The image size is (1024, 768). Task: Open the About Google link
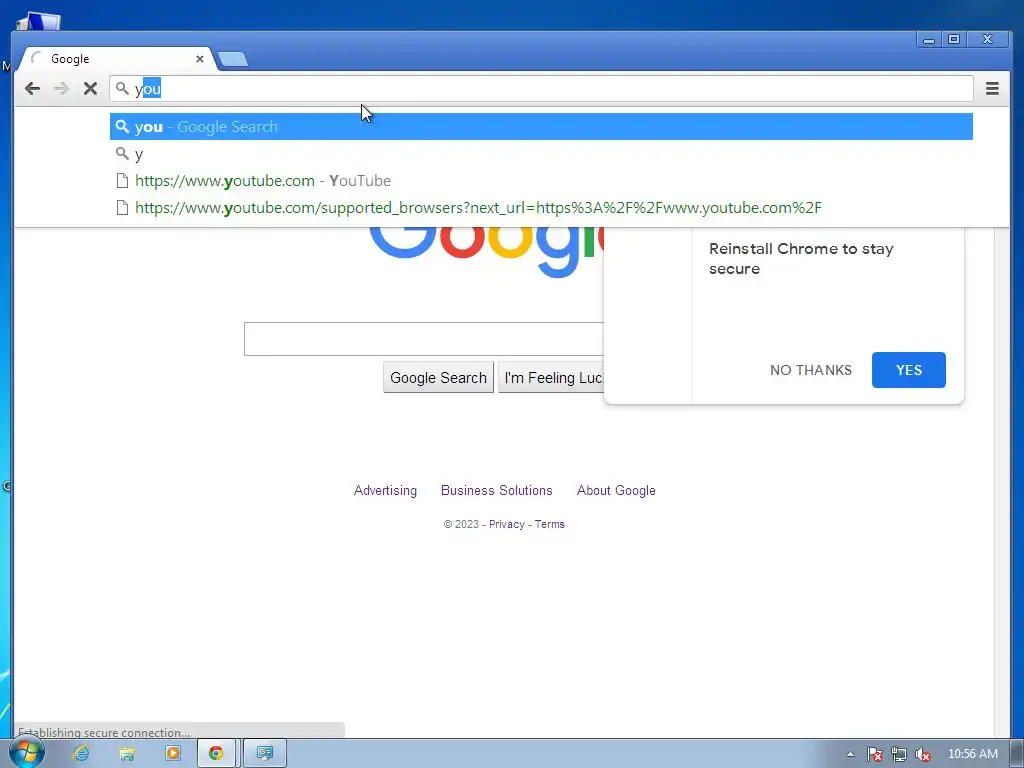pos(616,490)
